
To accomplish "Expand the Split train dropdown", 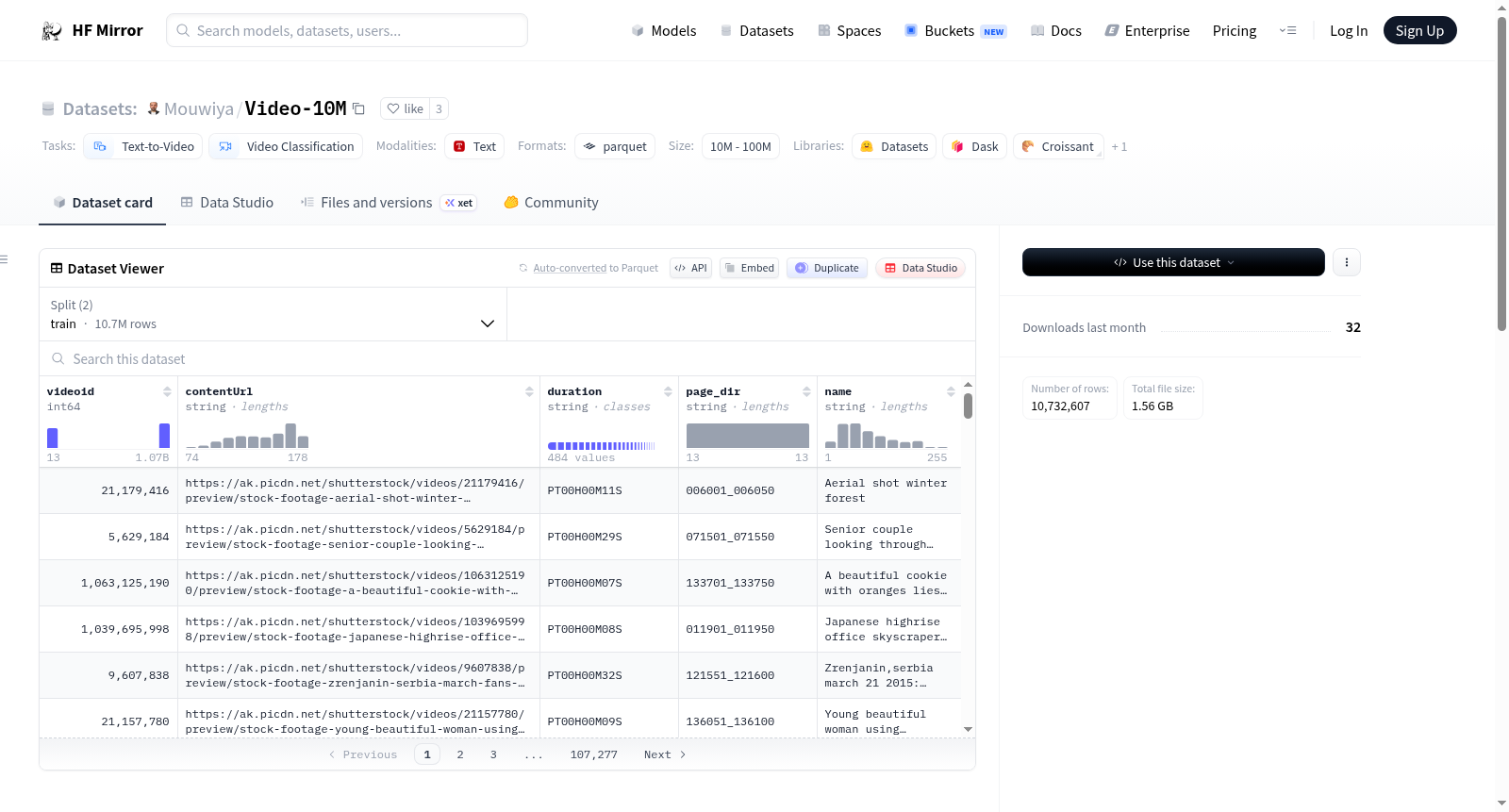I will click(274, 314).
